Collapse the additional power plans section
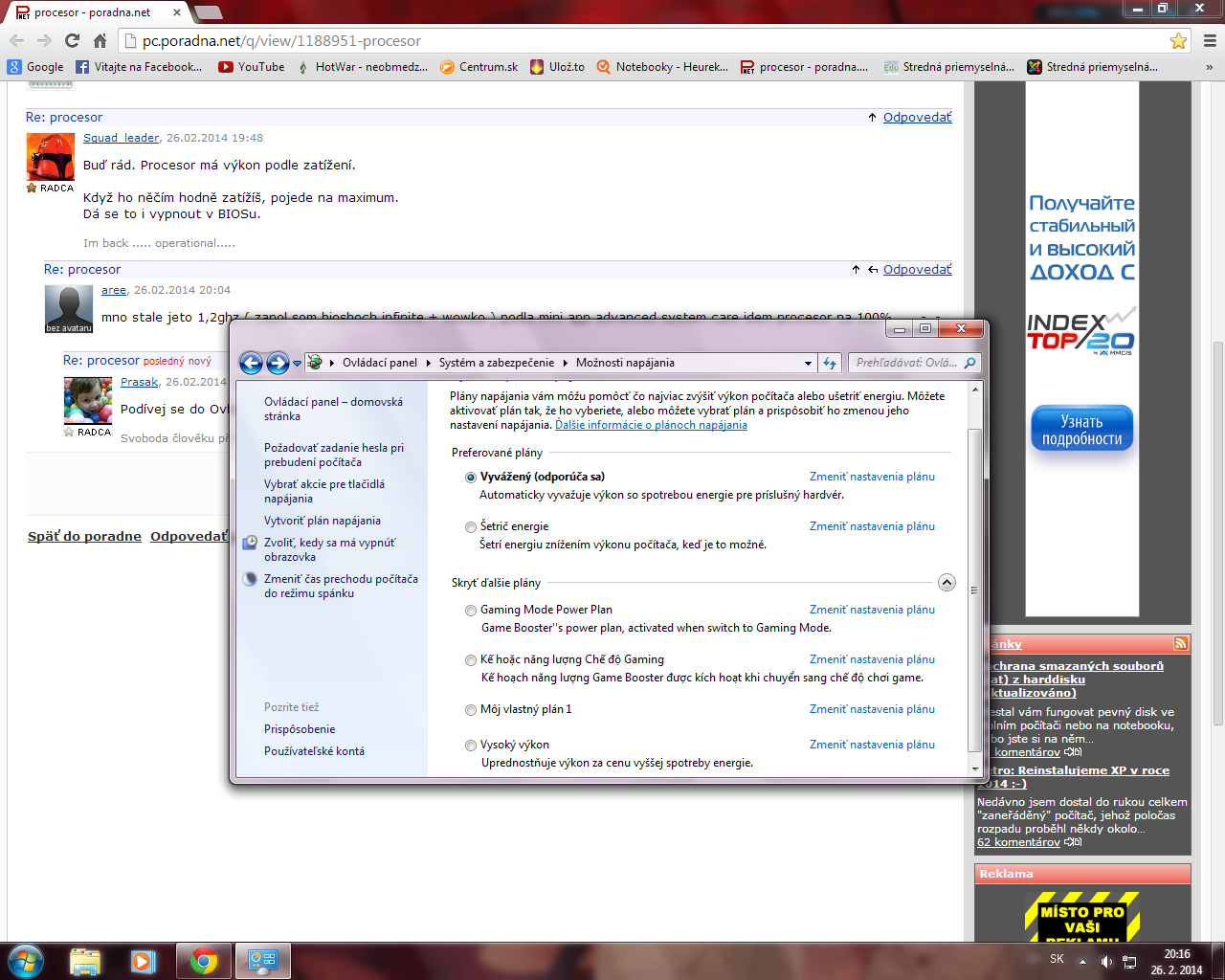The width and height of the screenshot is (1225, 980). pos(947,582)
